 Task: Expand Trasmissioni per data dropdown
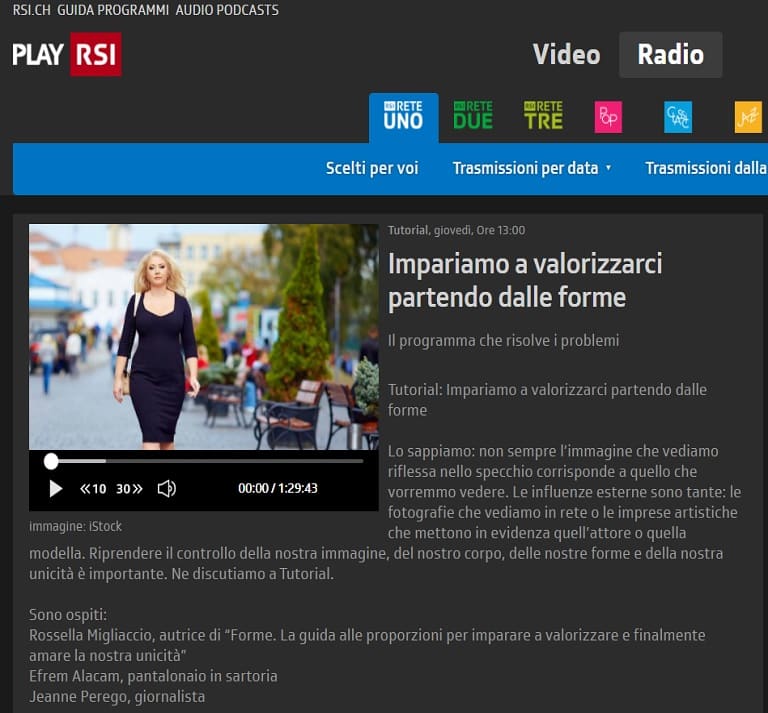click(531, 168)
